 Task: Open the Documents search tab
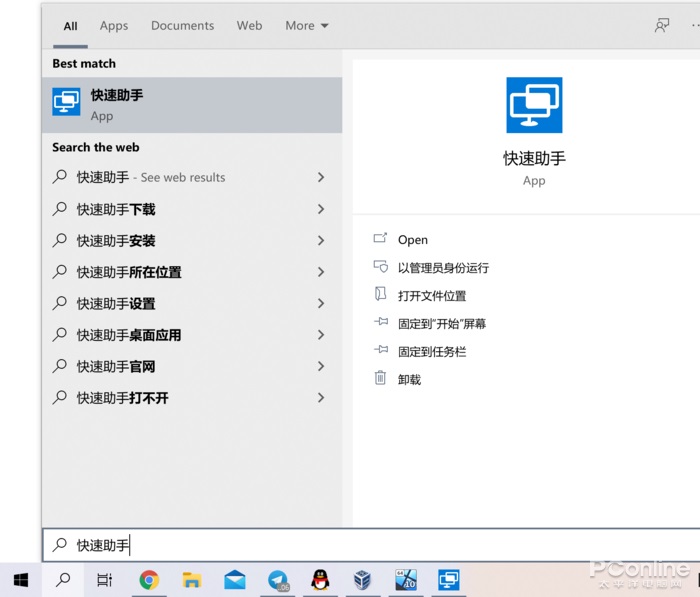pyautogui.click(x=183, y=25)
